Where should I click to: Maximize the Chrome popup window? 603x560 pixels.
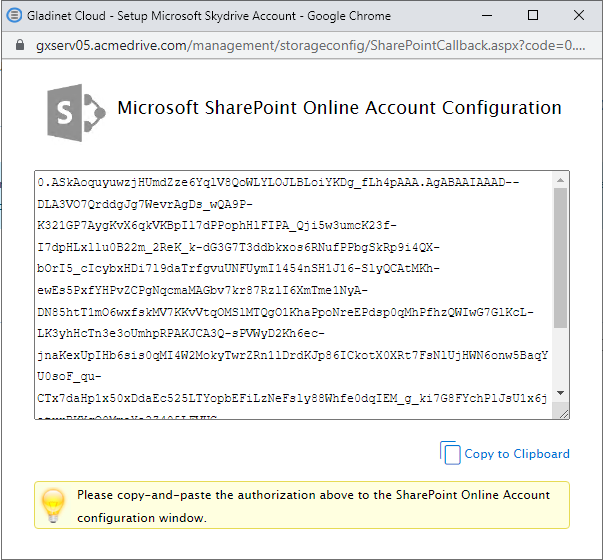pyautogui.click(x=533, y=15)
